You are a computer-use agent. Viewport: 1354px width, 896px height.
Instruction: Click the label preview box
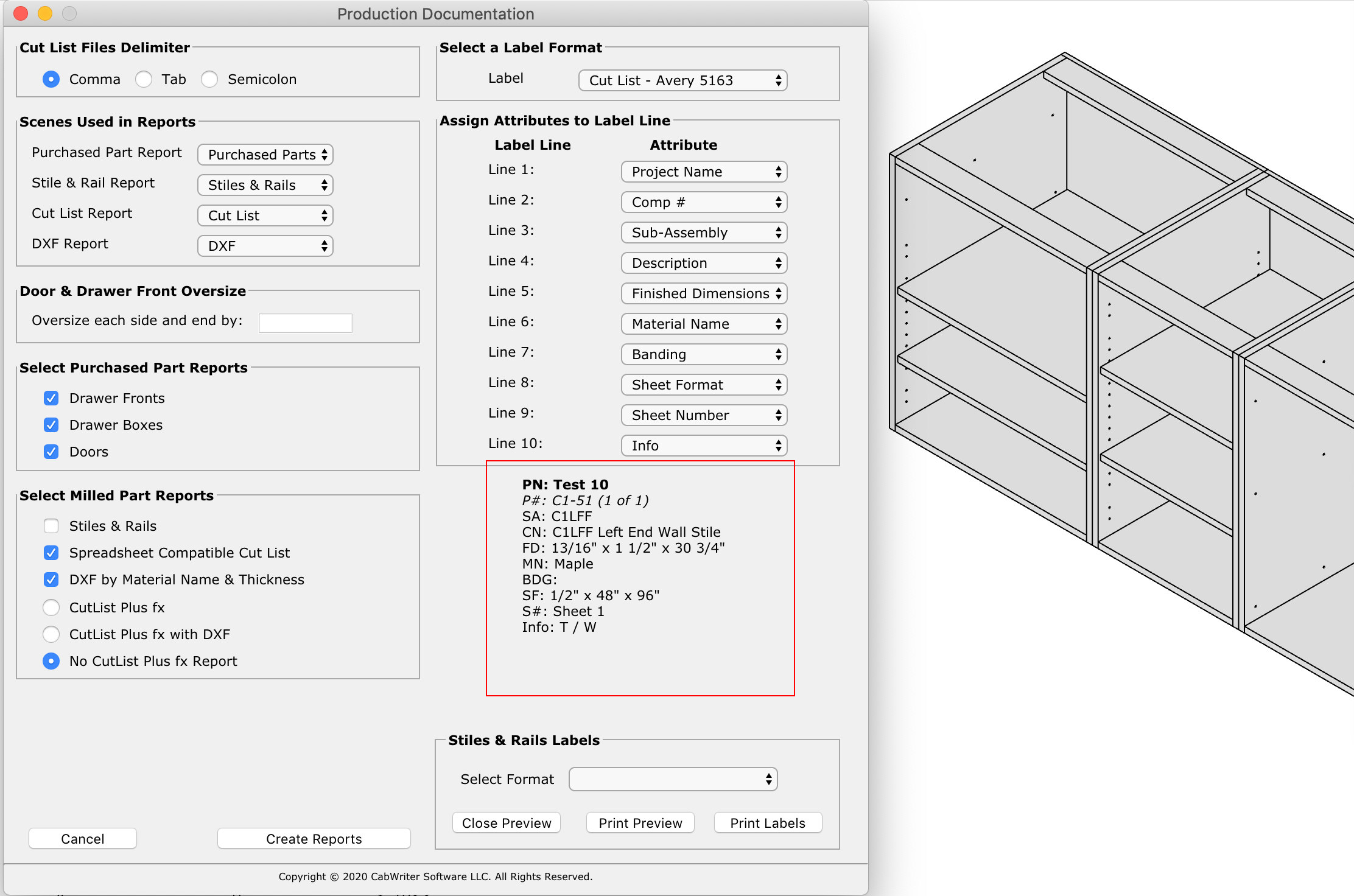640,578
